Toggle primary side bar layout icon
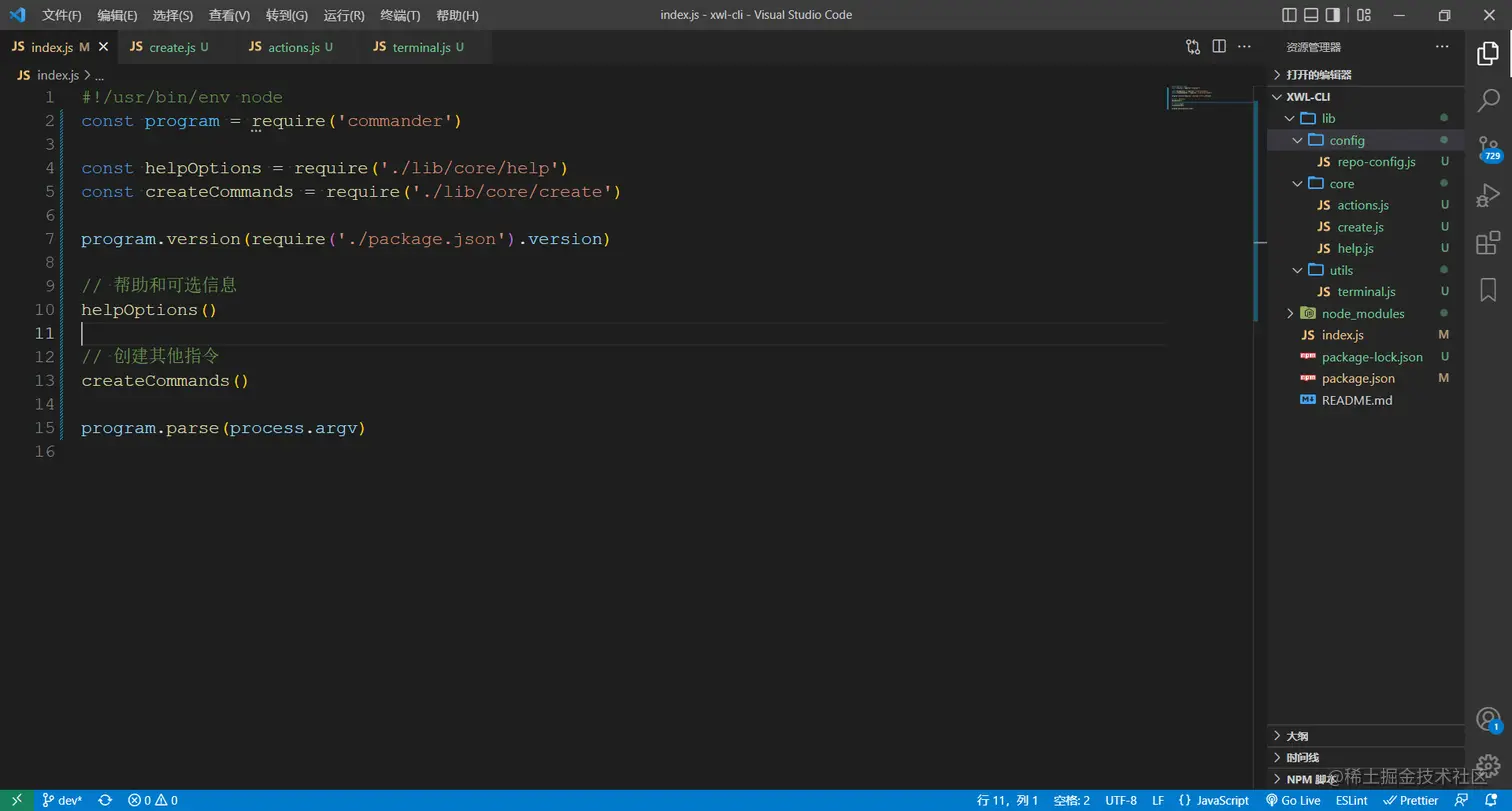The width and height of the screenshot is (1512, 811). 1289,15
